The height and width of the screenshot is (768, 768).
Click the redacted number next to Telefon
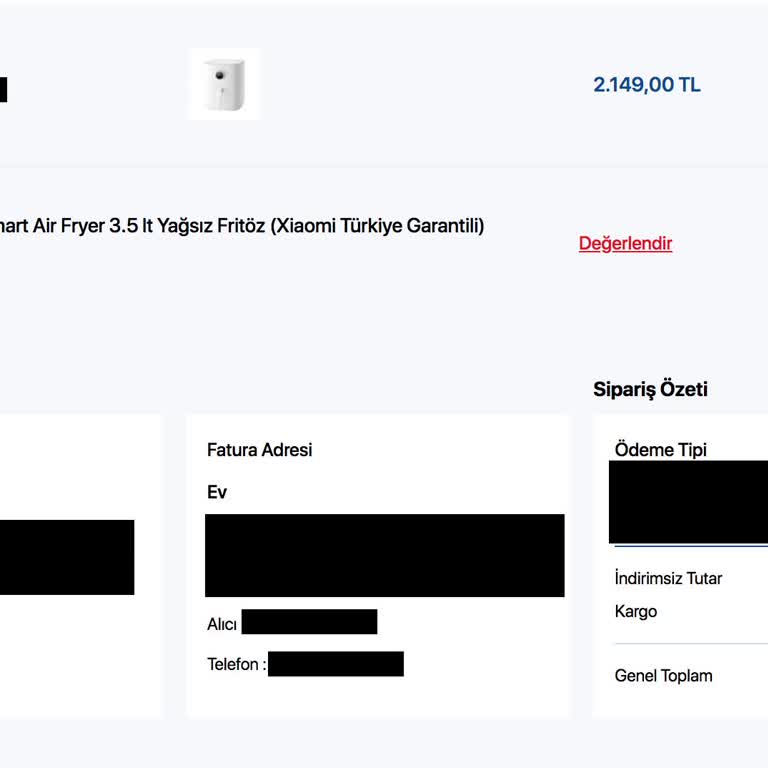click(x=335, y=664)
